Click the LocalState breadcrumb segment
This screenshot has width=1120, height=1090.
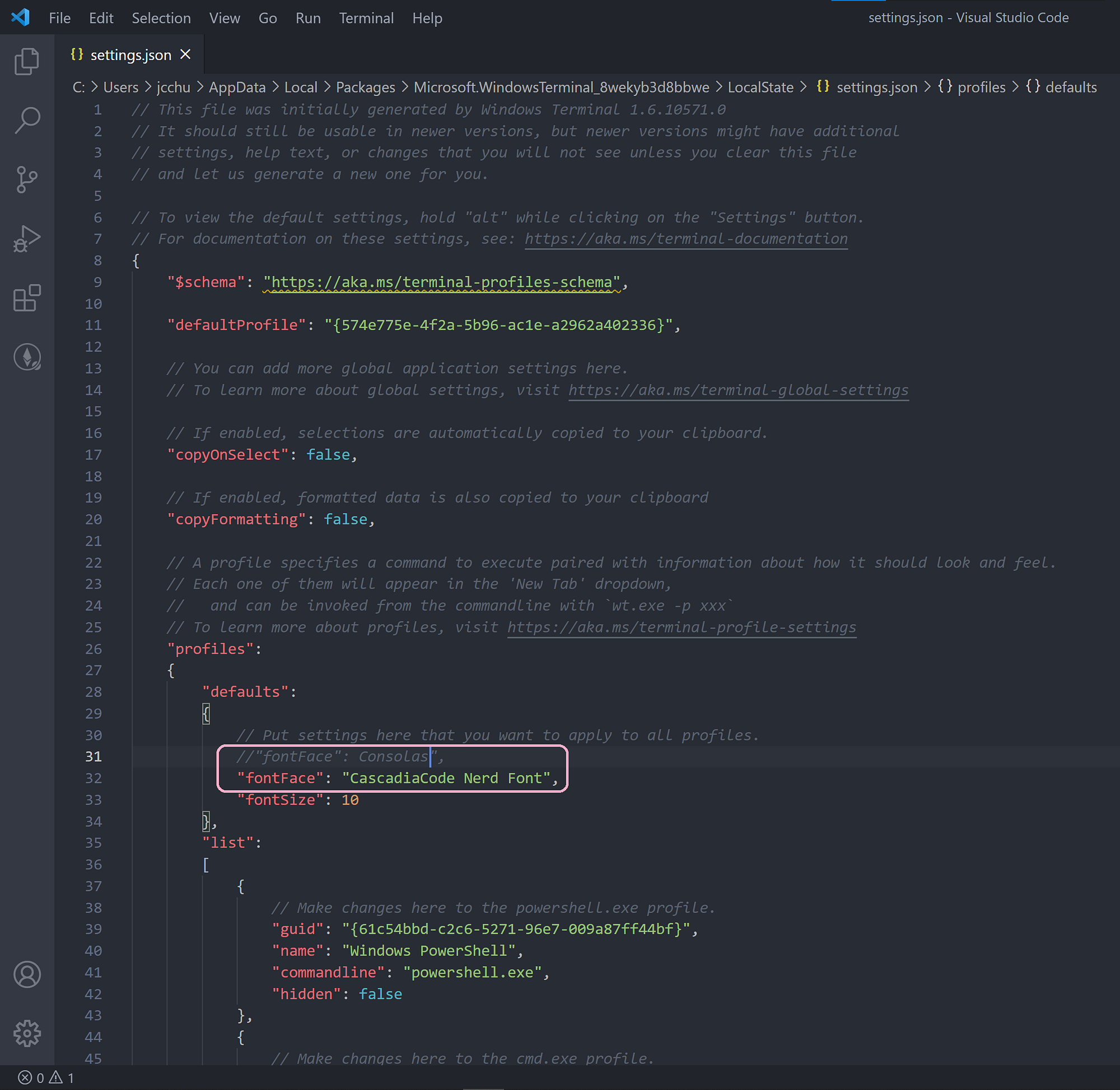click(760, 87)
